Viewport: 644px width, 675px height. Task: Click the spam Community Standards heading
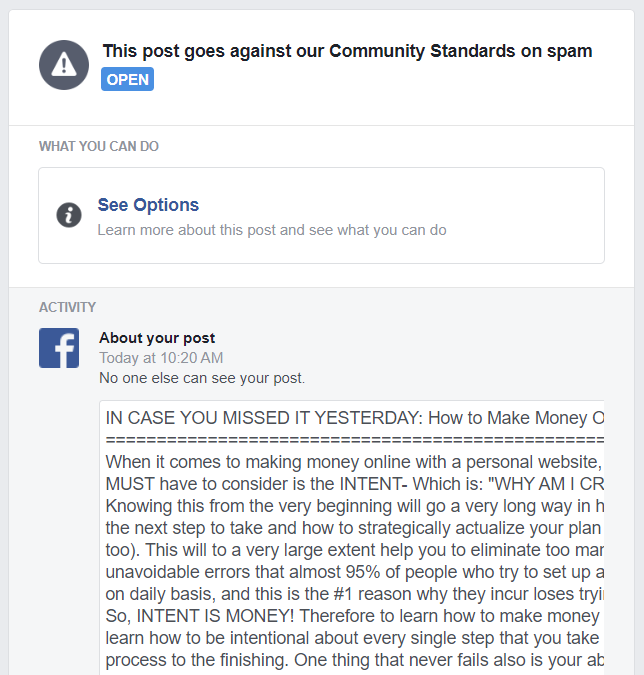[x=347, y=51]
